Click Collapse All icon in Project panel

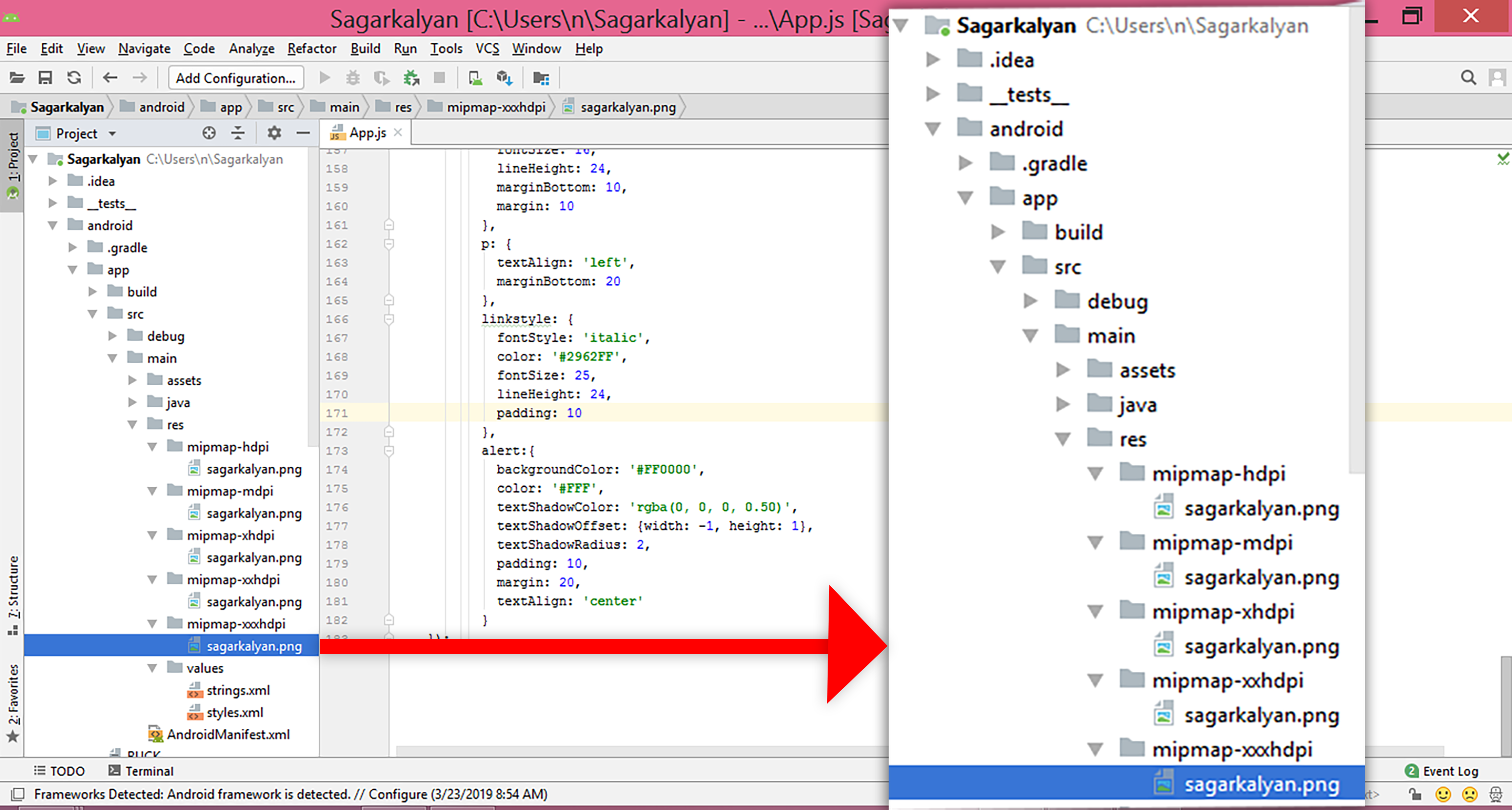(238, 133)
